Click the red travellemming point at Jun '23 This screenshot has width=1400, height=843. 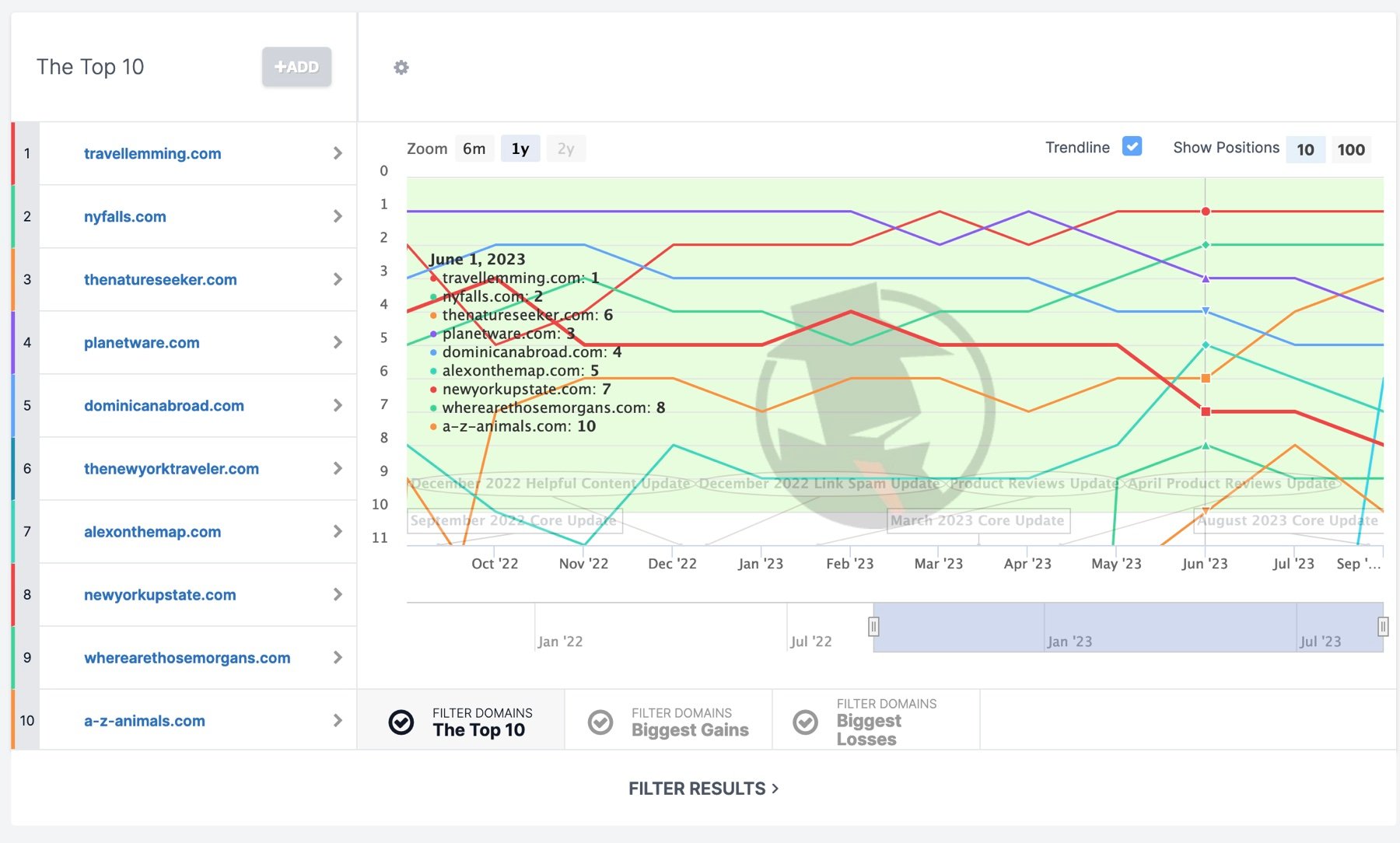pos(1206,212)
